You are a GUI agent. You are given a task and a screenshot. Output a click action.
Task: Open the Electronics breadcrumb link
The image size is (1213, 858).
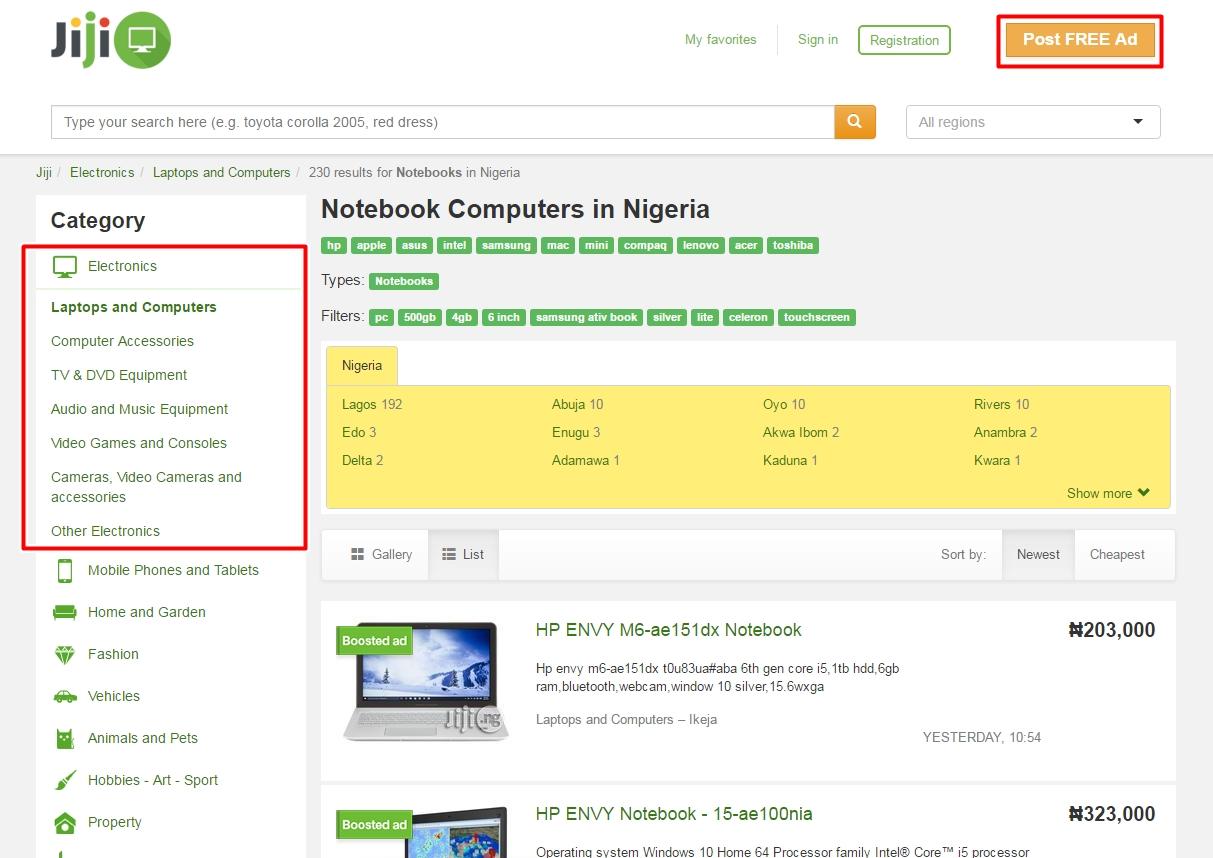coord(102,172)
